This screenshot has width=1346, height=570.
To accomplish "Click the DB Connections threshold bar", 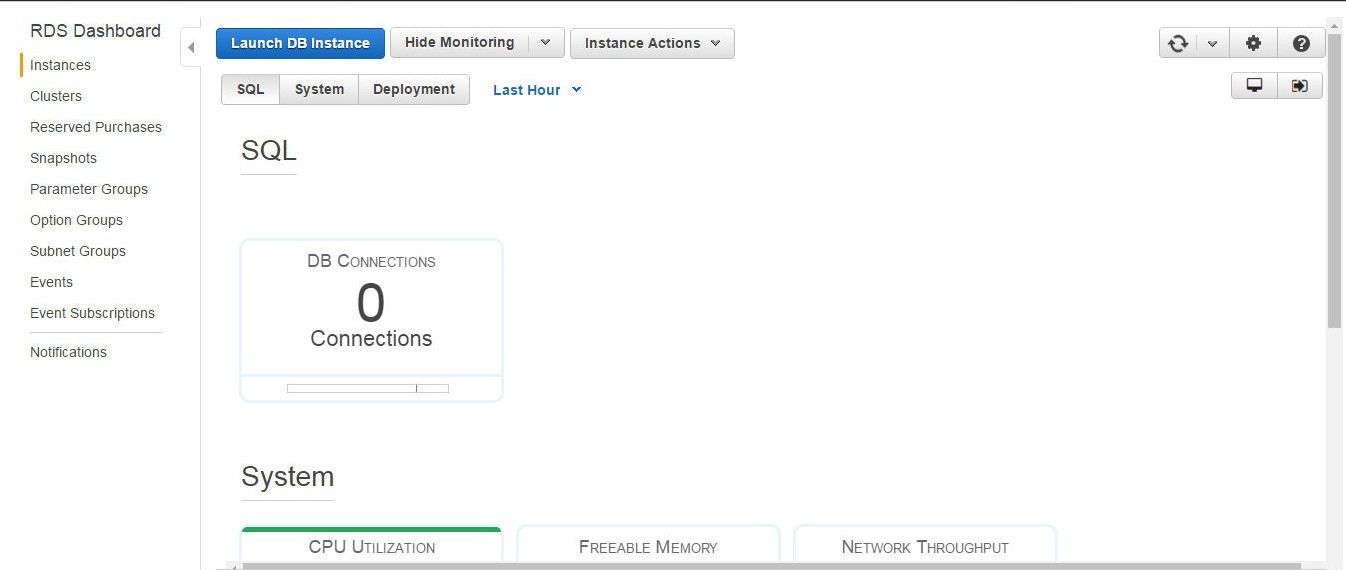I will tap(368, 388).
